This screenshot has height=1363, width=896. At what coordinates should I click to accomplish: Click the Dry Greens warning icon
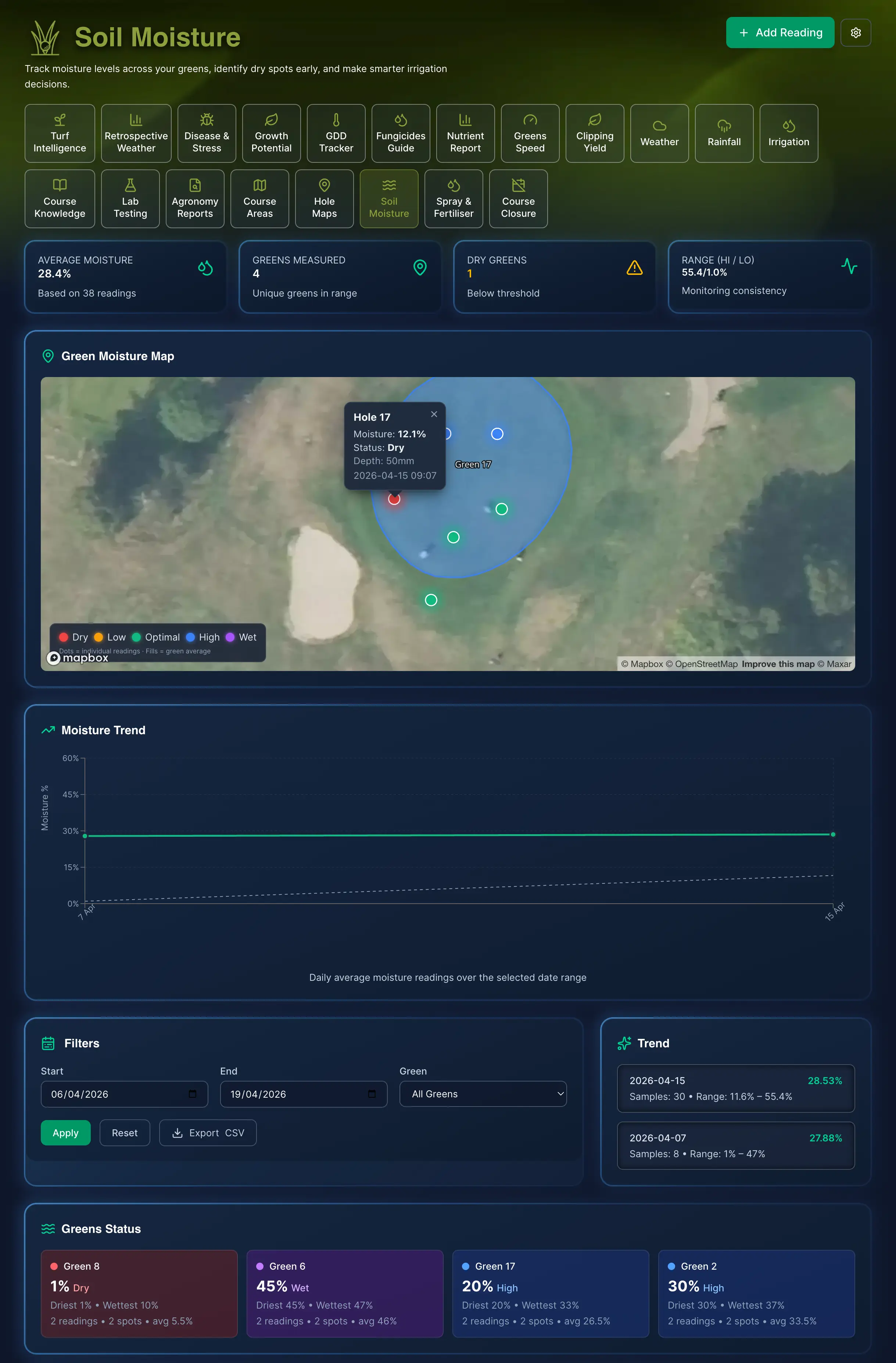635,268
